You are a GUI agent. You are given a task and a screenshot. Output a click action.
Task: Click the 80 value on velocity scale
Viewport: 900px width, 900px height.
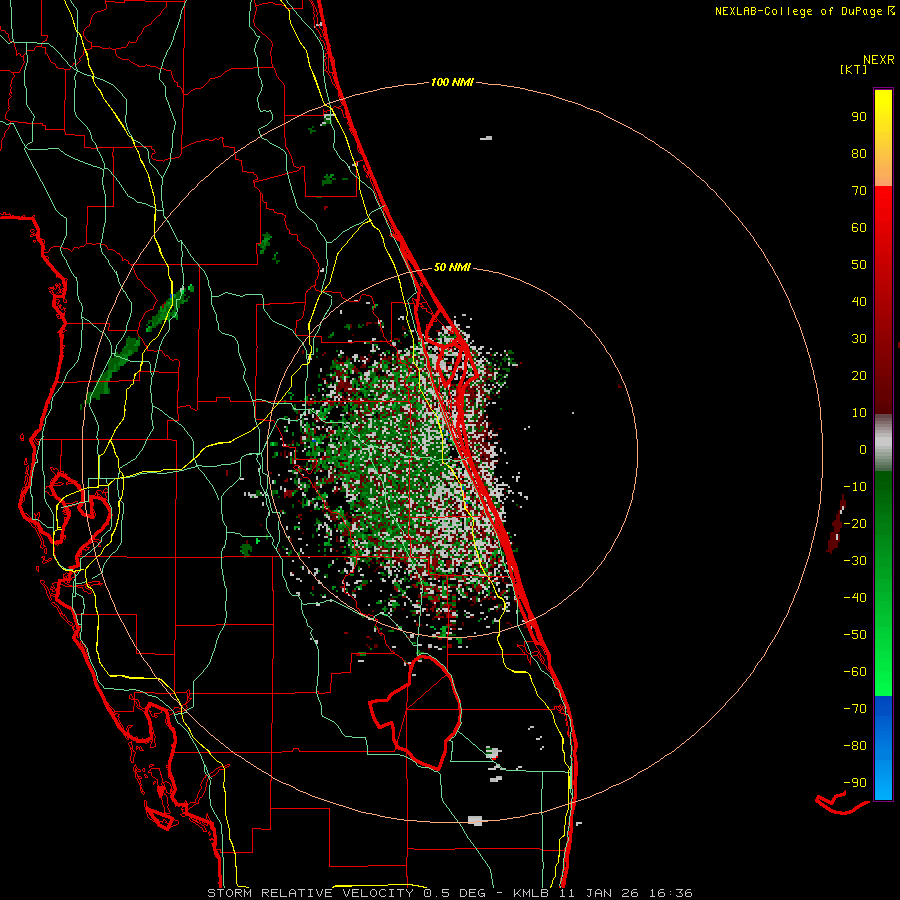point(859,154)
